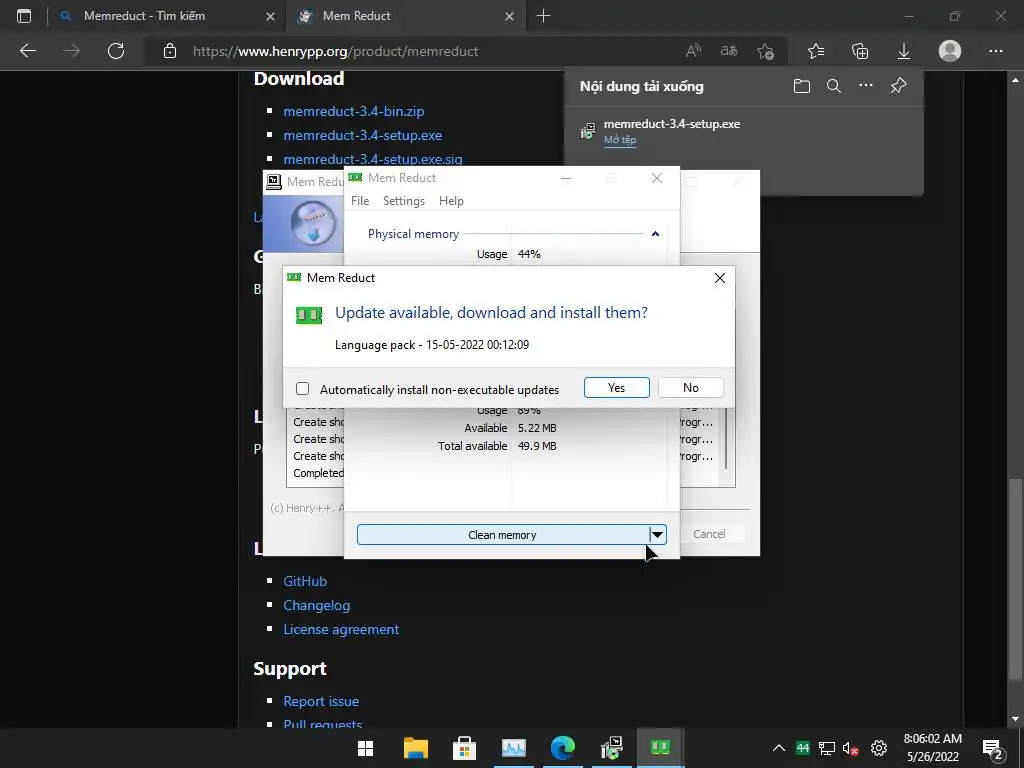The width and height of the screenshot is (1024, 768).
Task: Activate Read aloud icon
Action: pyautogui.click(x=694, y=51)
